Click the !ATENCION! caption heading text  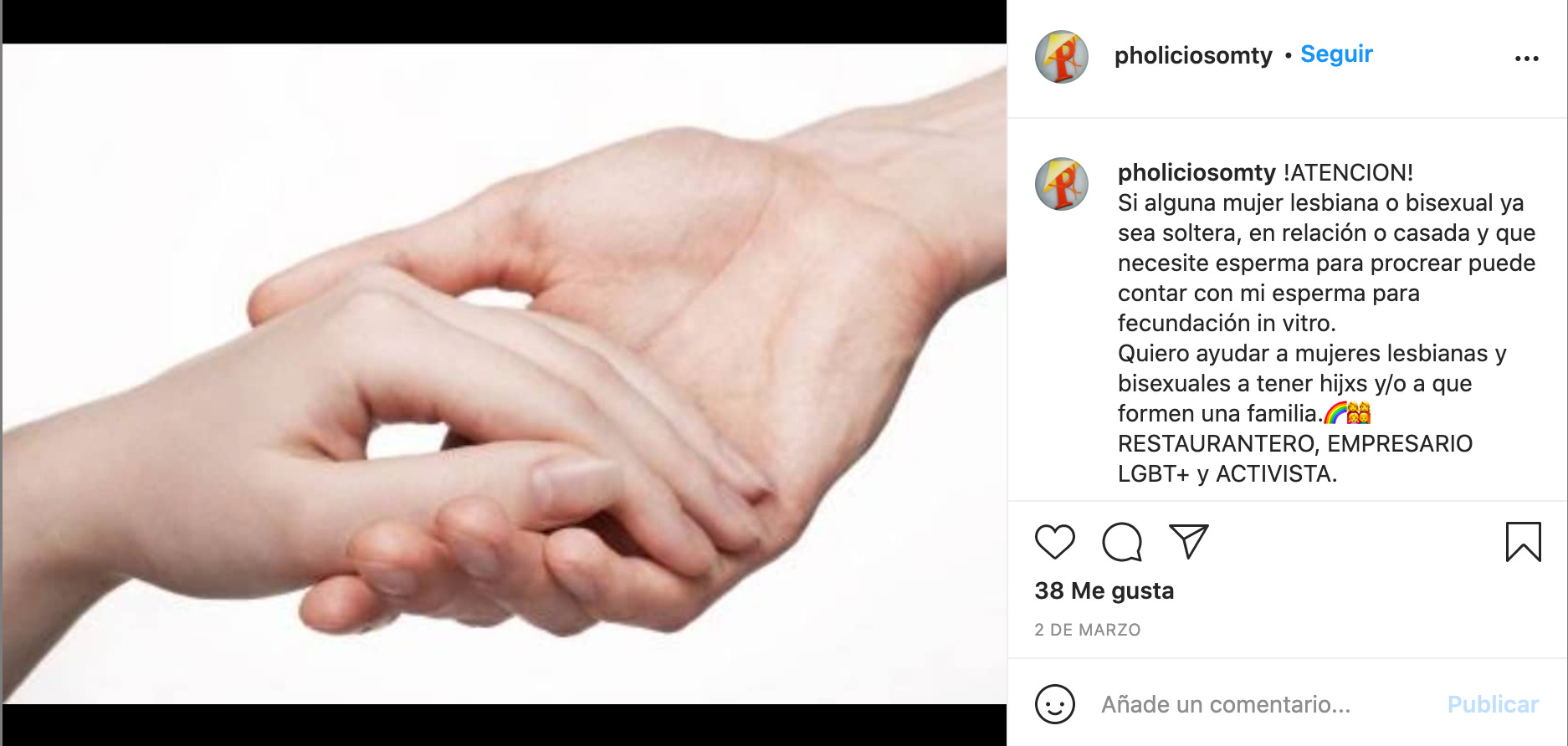1348,172
